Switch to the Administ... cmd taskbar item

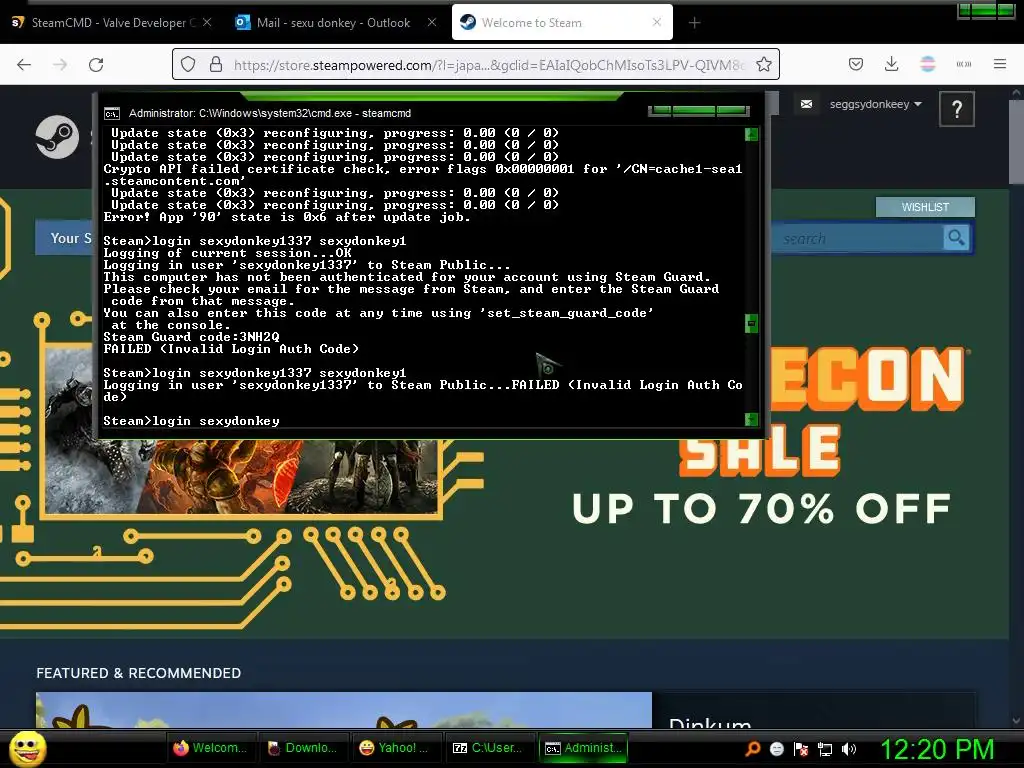click(x=583, y=748)
